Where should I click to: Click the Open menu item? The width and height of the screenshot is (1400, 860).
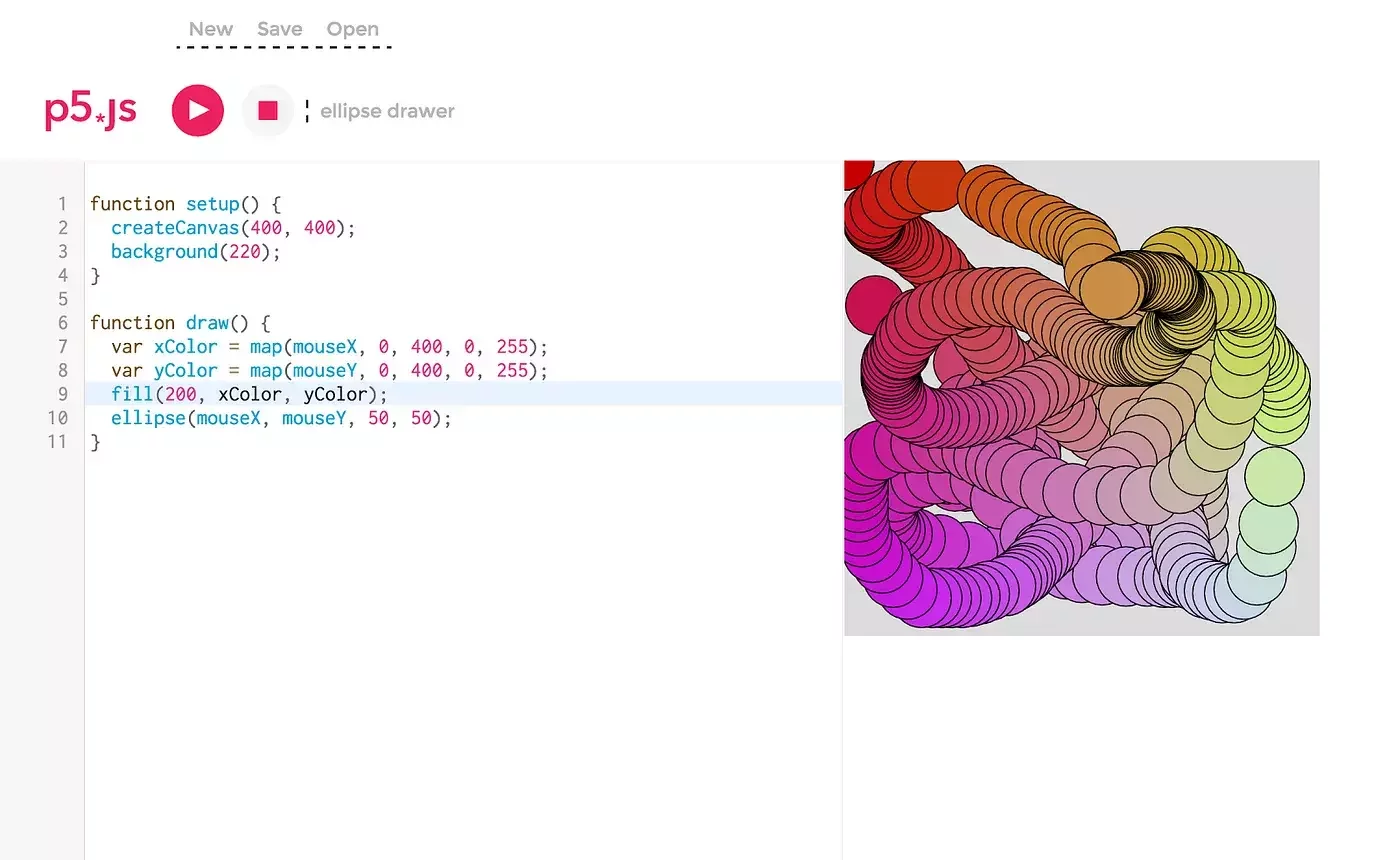[x=353, y=29]
